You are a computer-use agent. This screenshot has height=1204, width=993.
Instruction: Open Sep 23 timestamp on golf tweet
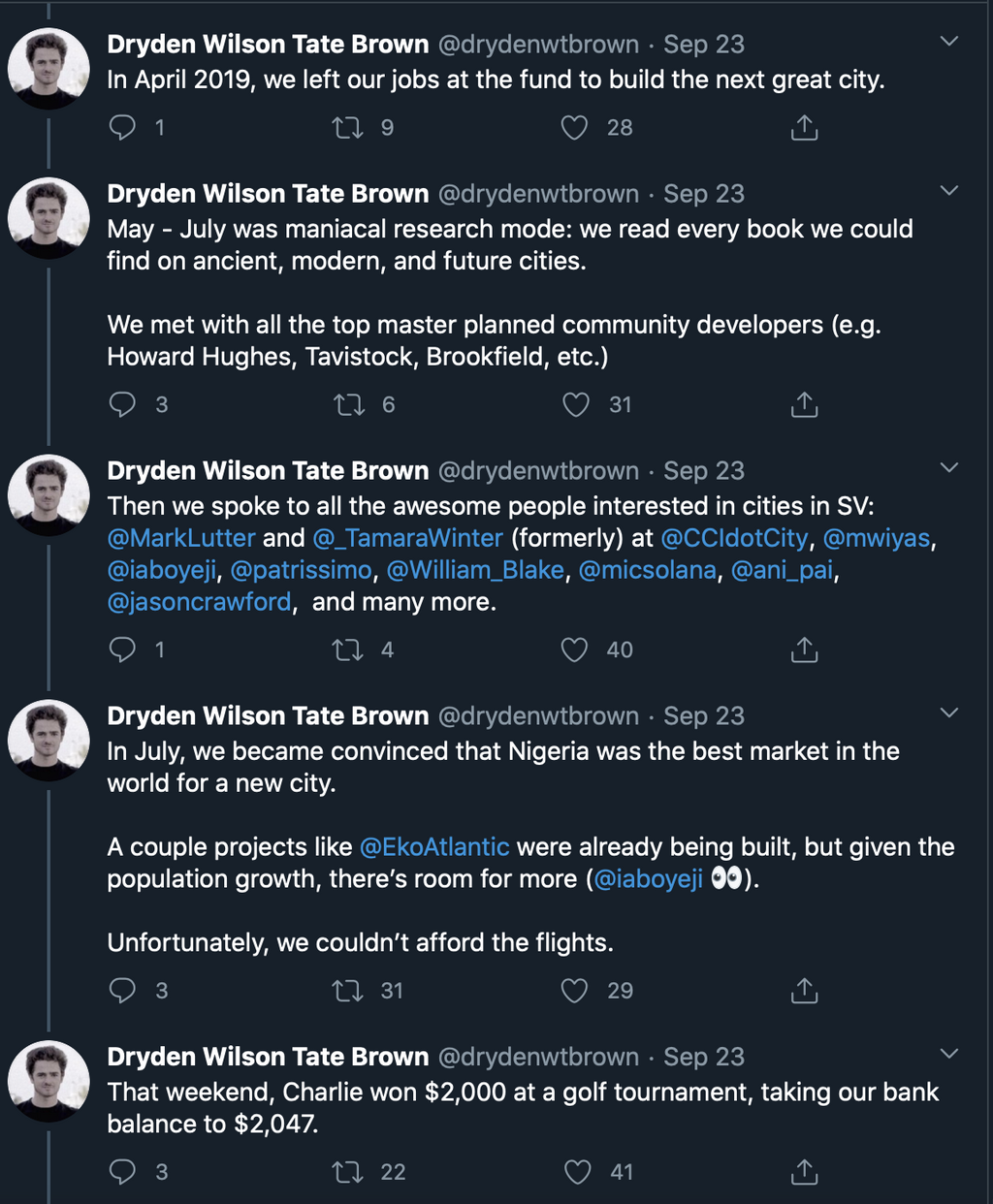click(704, 1057)
